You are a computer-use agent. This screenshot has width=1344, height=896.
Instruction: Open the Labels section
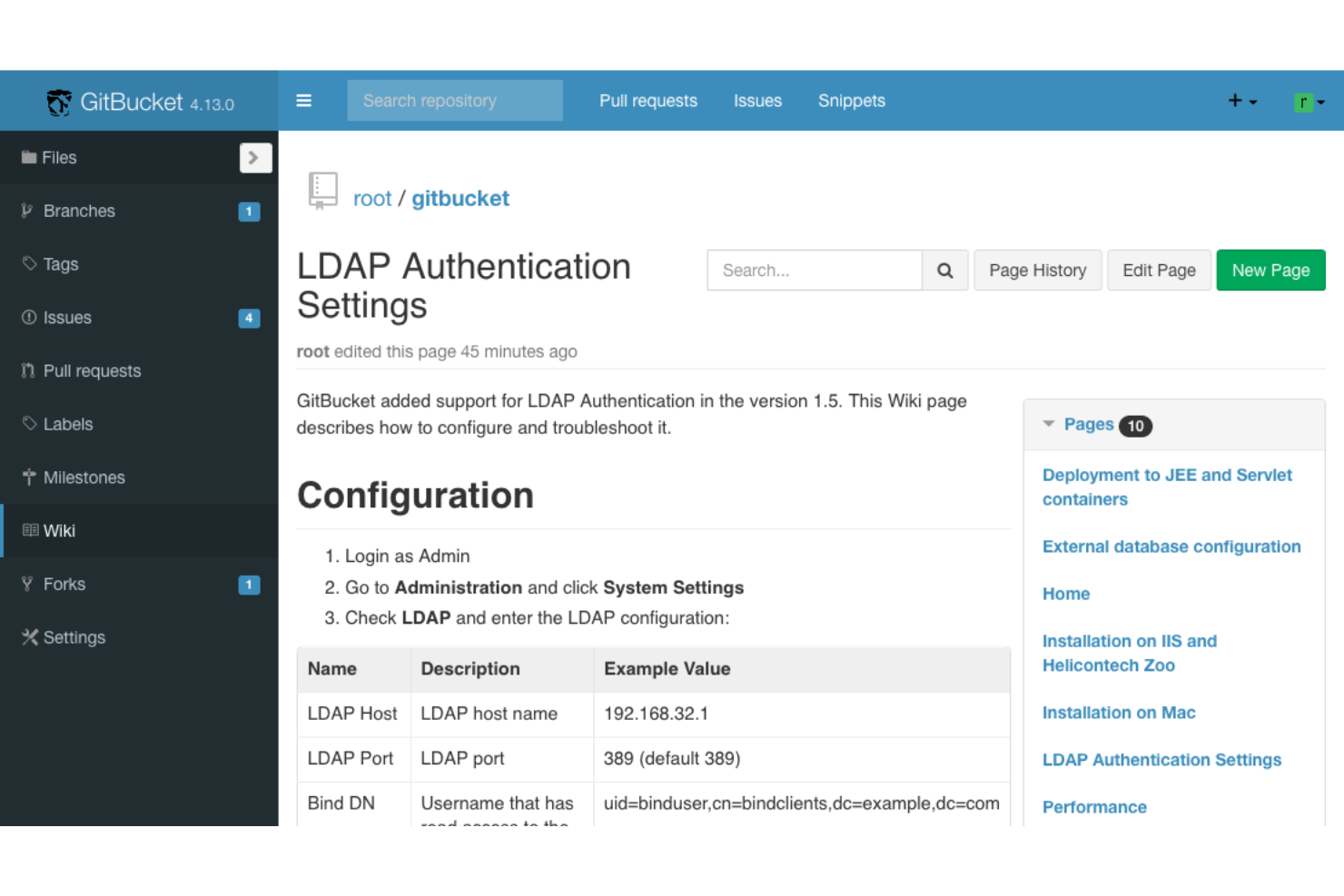[x=68, y=424]
